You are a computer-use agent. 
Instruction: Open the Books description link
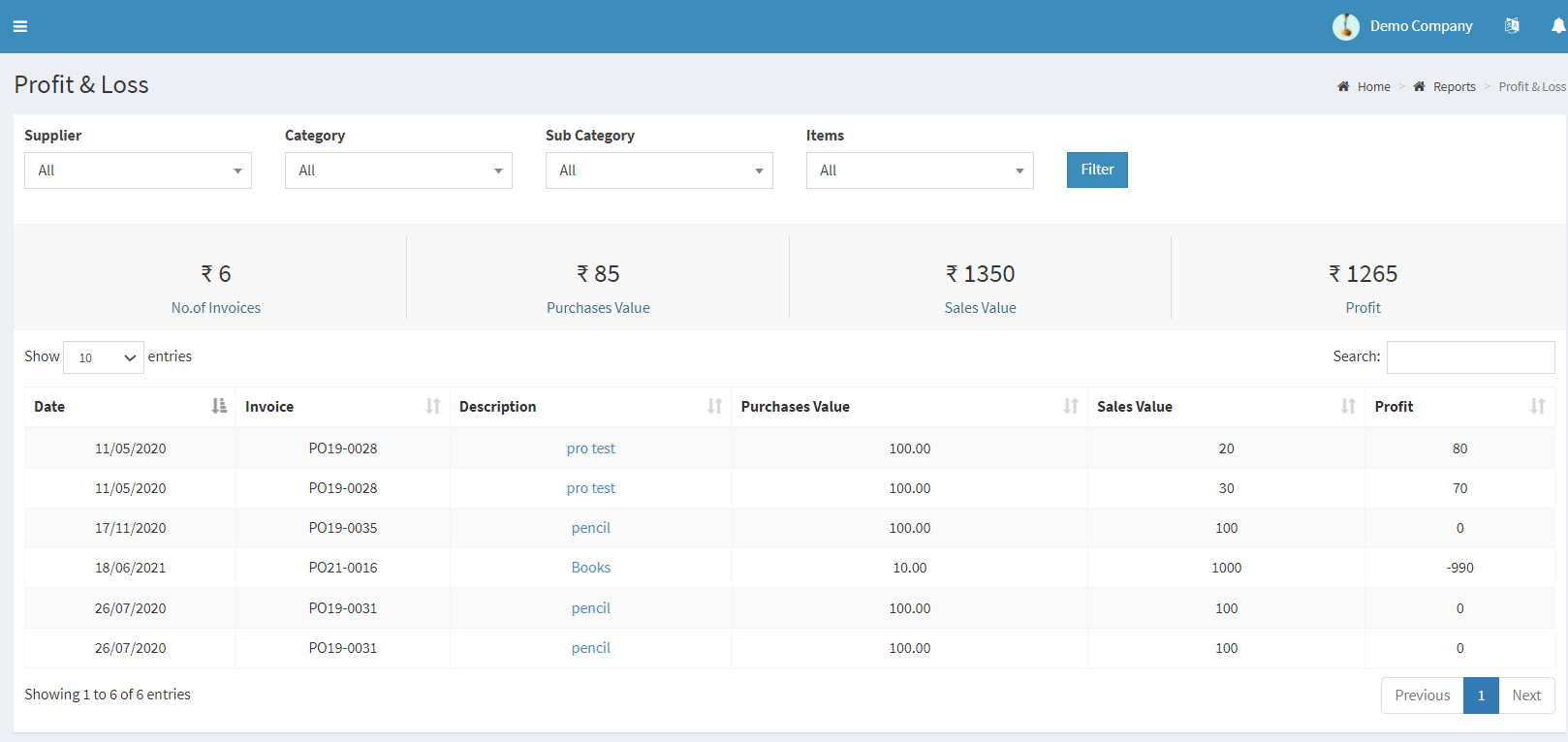click(x=591, y=568)
